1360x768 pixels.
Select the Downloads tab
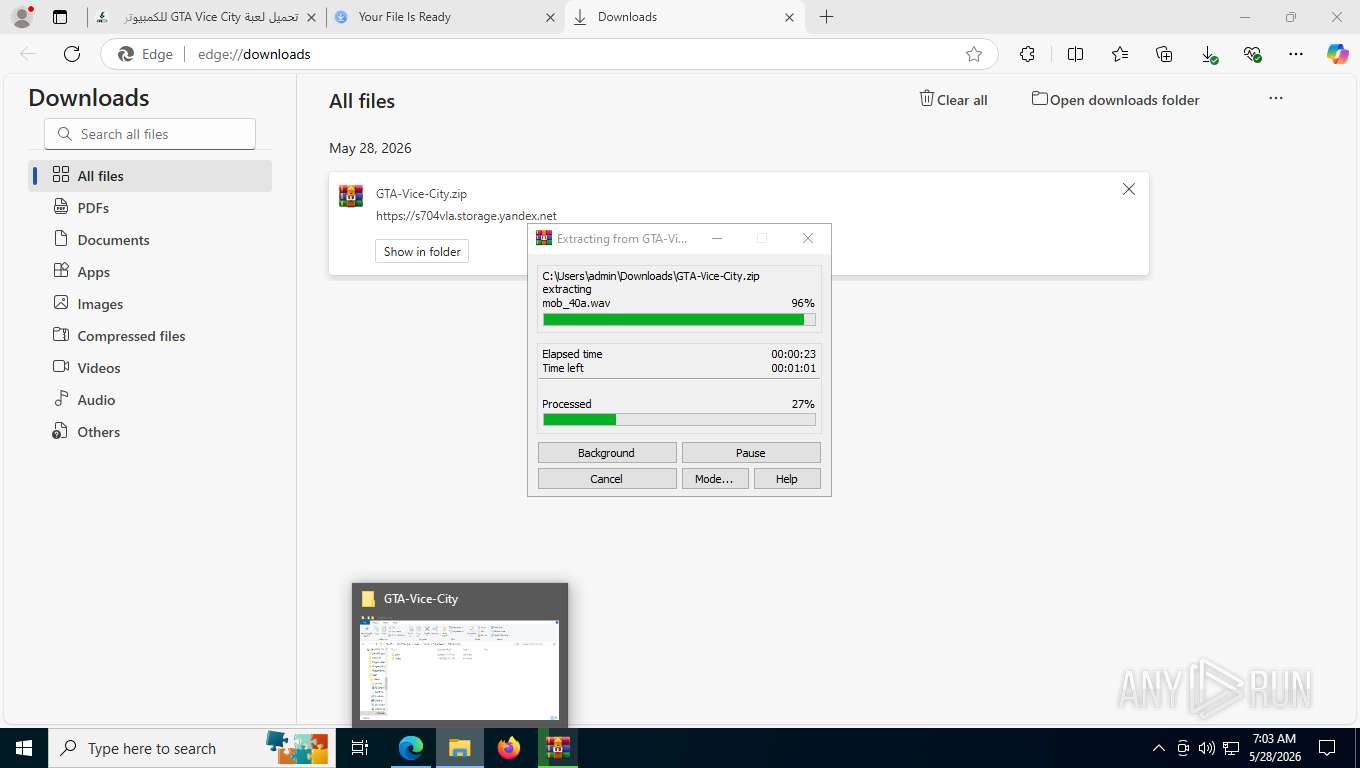[x=684, y=17]
